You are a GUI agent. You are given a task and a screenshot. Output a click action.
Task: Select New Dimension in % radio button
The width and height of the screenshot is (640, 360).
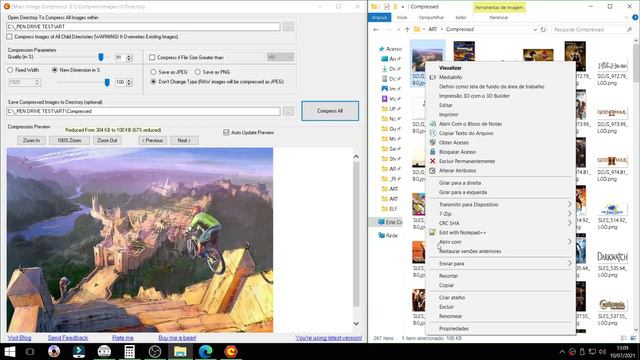55,70
